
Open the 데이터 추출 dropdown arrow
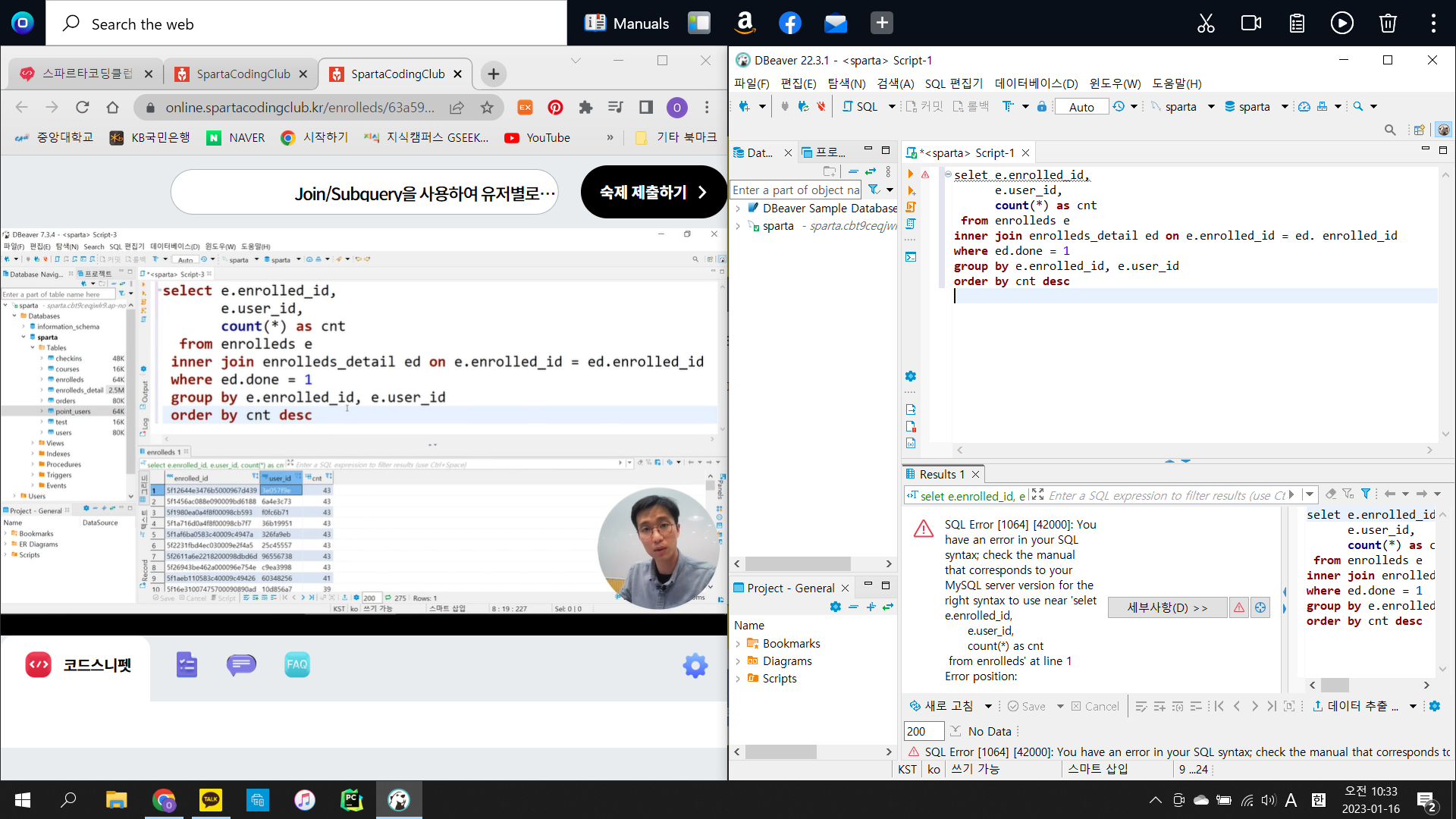pyautogui.click(x=1413, y=706)
